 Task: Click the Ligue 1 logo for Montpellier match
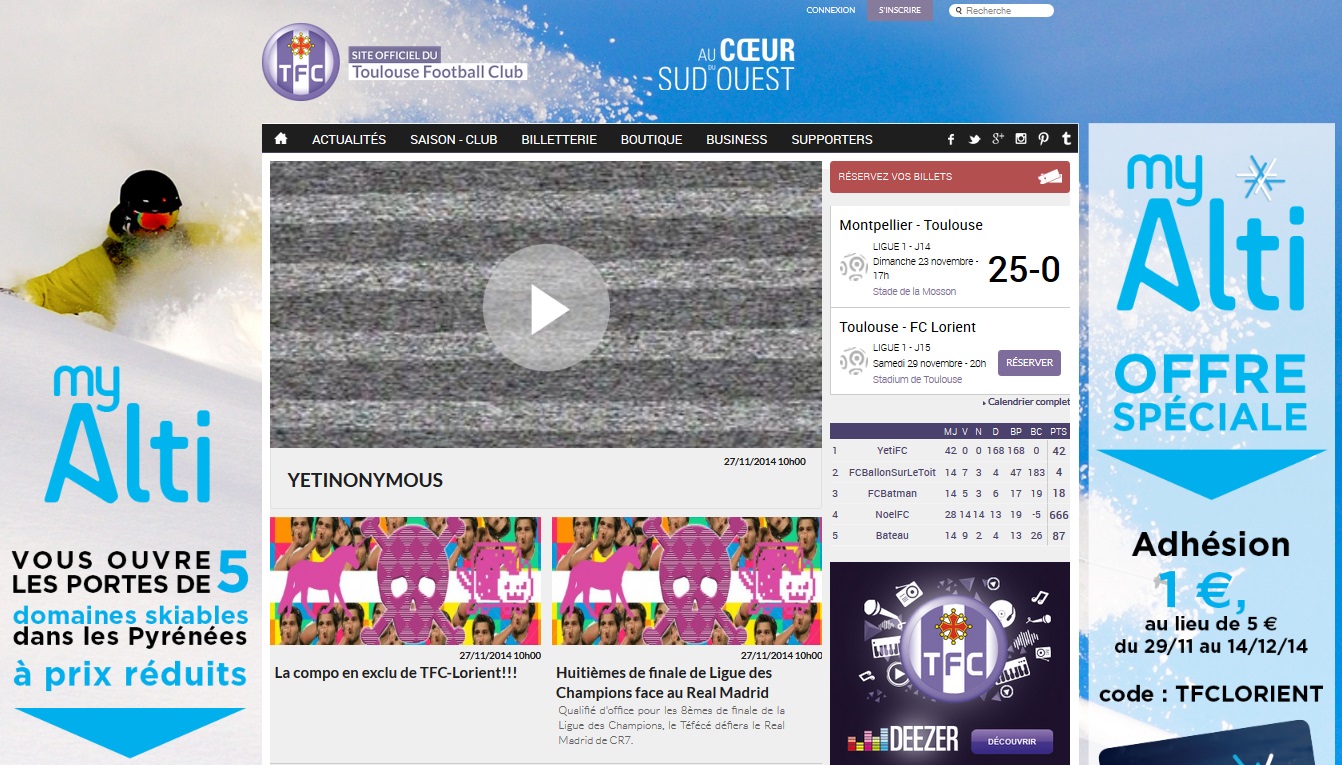point(854,267)
